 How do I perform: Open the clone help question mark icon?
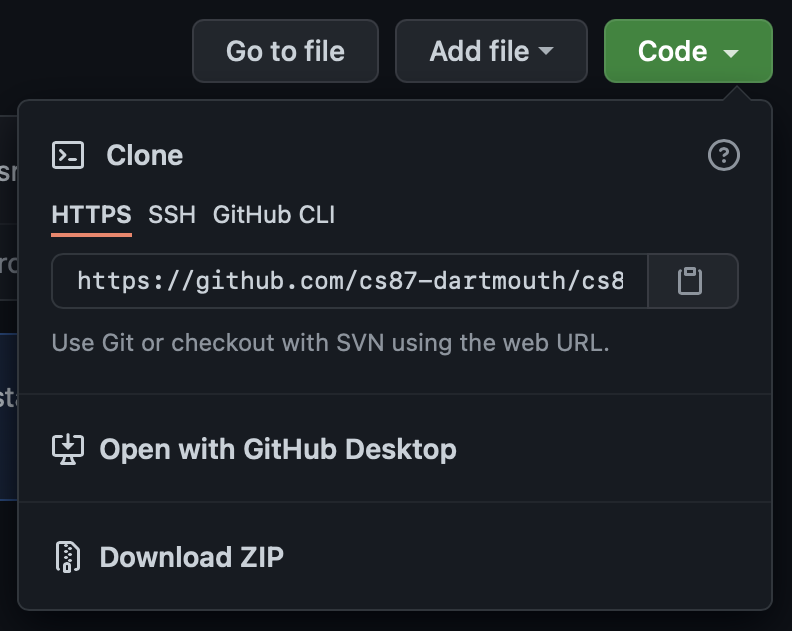click(723, 155)
